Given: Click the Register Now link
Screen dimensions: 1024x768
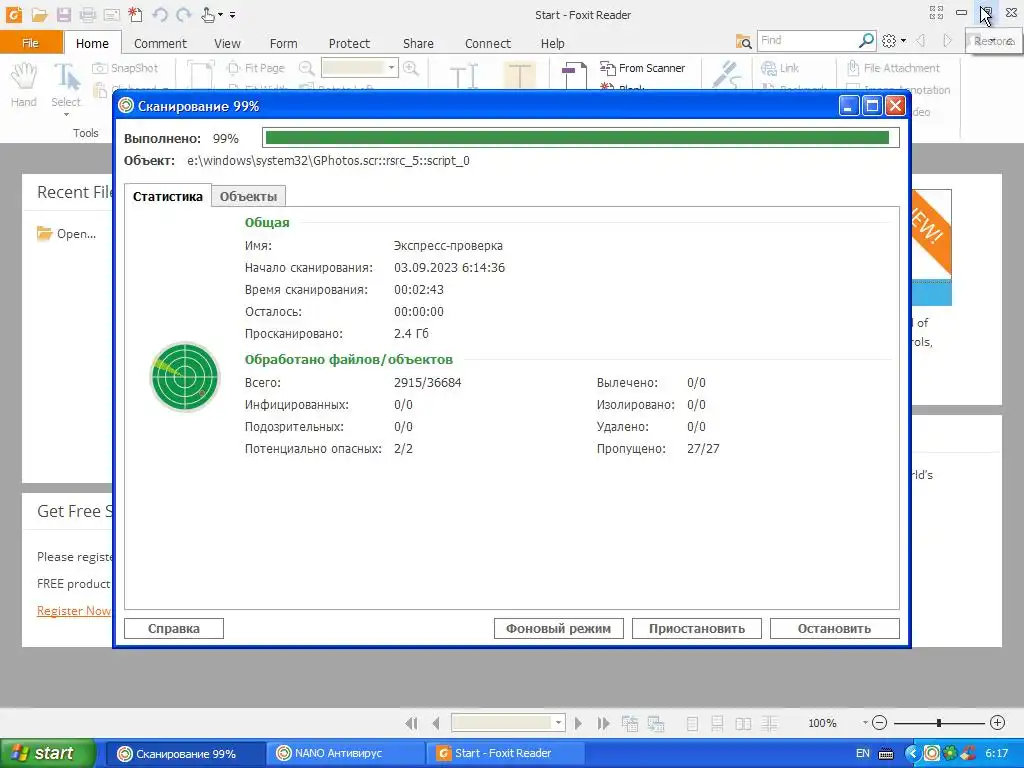Looking at the screenshot, I should point(74,611).
